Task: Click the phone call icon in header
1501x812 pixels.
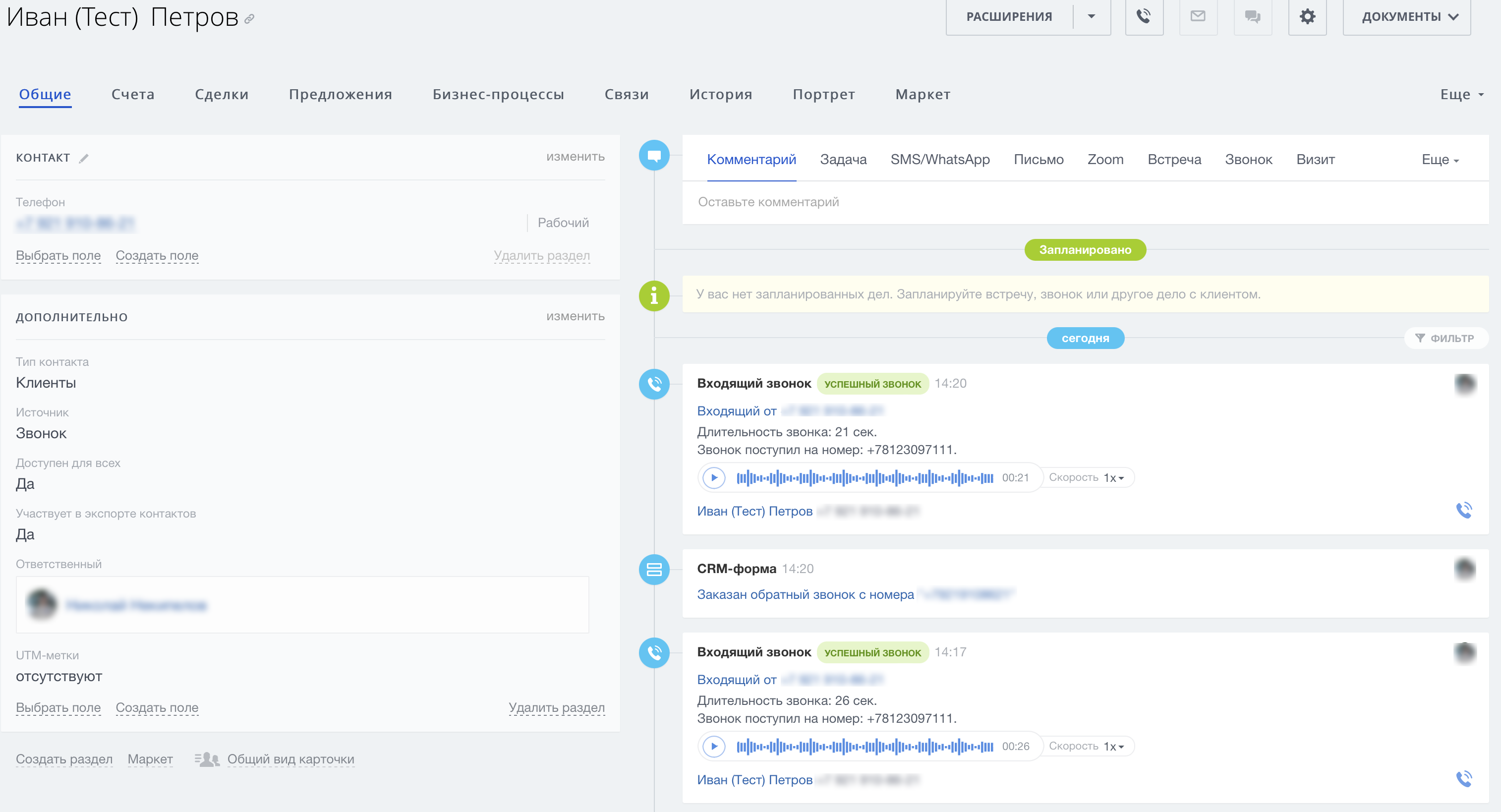Action: [x=1144, y=16]
